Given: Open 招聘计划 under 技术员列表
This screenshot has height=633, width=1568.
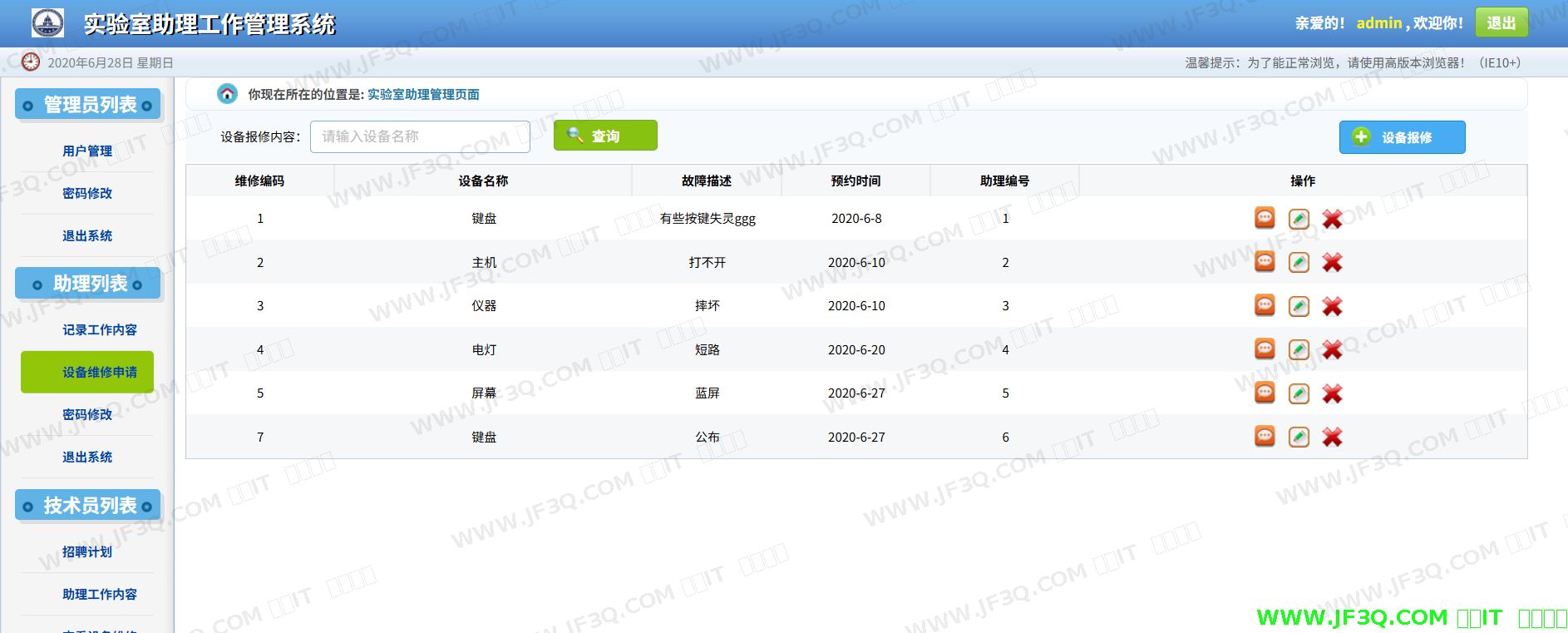Looking at the screenshot, I should tap(87, 551).
